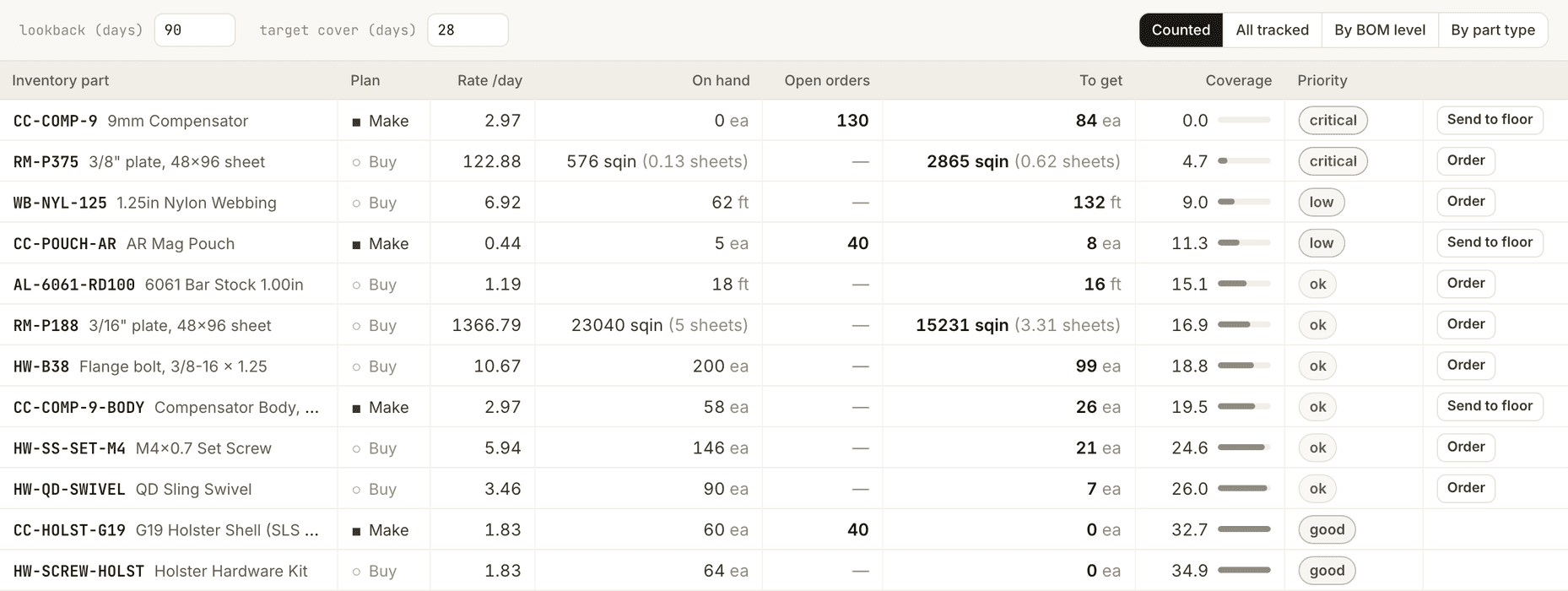Click the Inventory part column header
The width and height of the screenshot is (1568, 591).
tap(61, 80)
